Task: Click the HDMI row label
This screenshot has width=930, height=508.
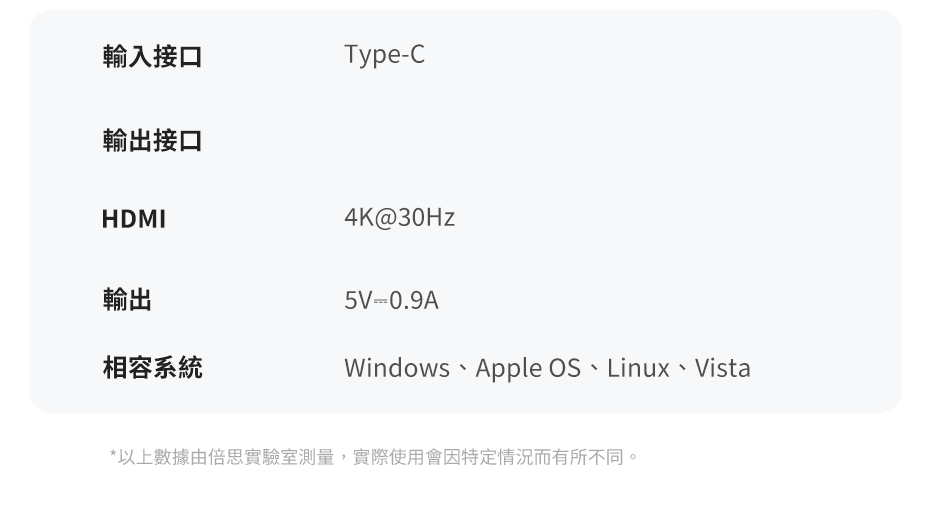Action: [x=133, y=219]
